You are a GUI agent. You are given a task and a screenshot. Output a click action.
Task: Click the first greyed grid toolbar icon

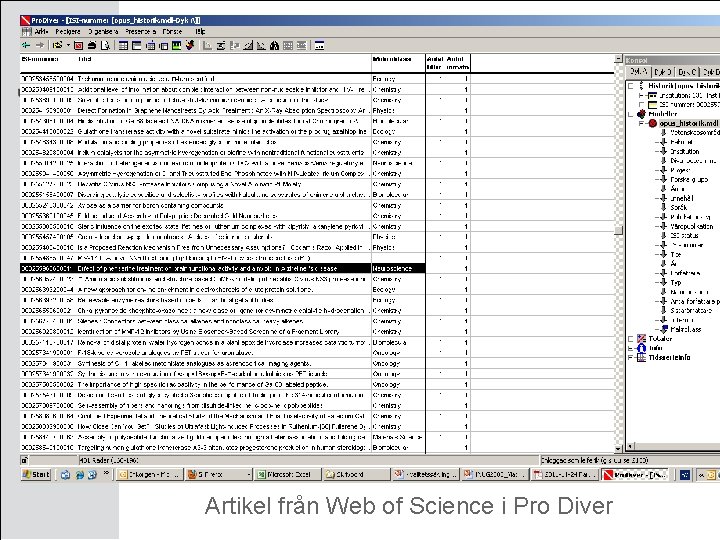pyautogui.click(x=288, y=45)
